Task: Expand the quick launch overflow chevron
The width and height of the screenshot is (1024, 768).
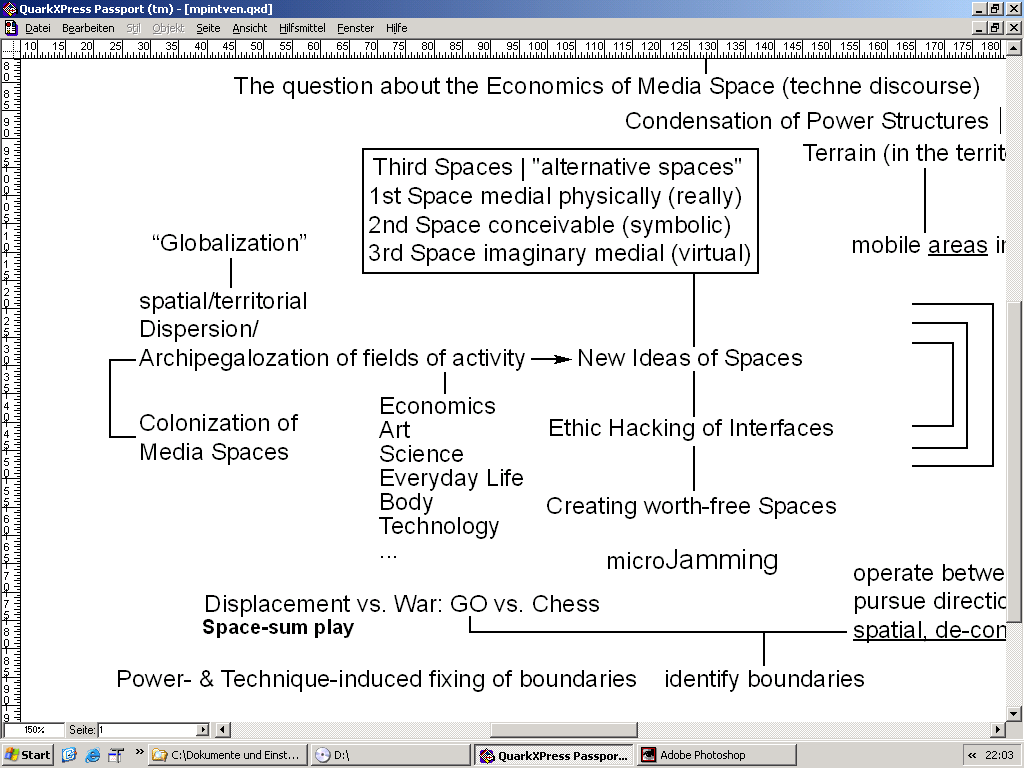Action: tap(139, 753)
